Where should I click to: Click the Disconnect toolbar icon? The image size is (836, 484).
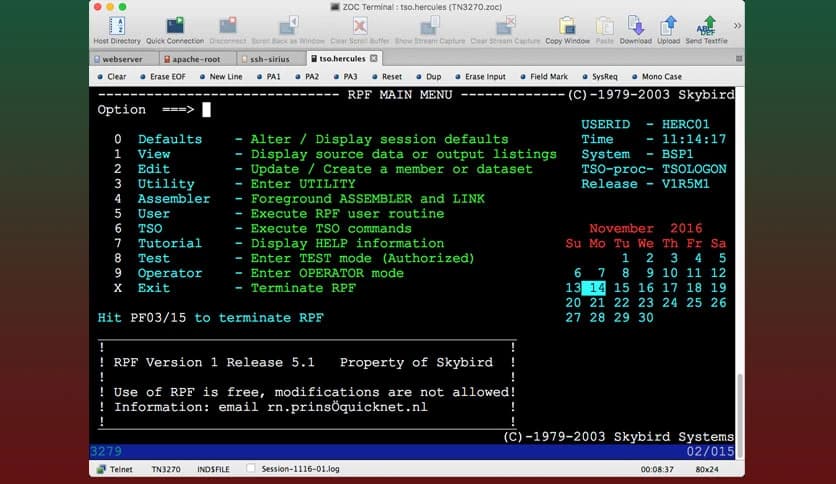click(228, 30)
